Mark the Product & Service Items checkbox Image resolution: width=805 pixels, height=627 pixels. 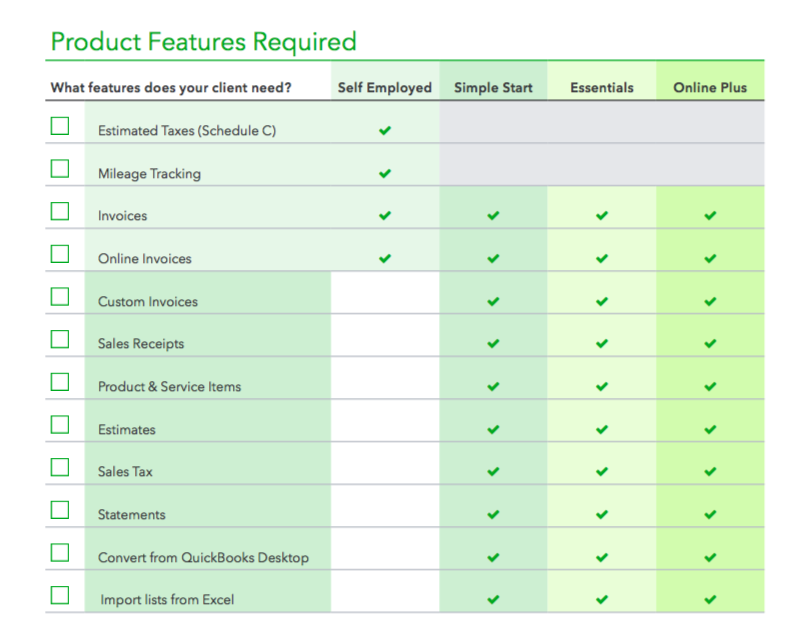pos(60,382)
